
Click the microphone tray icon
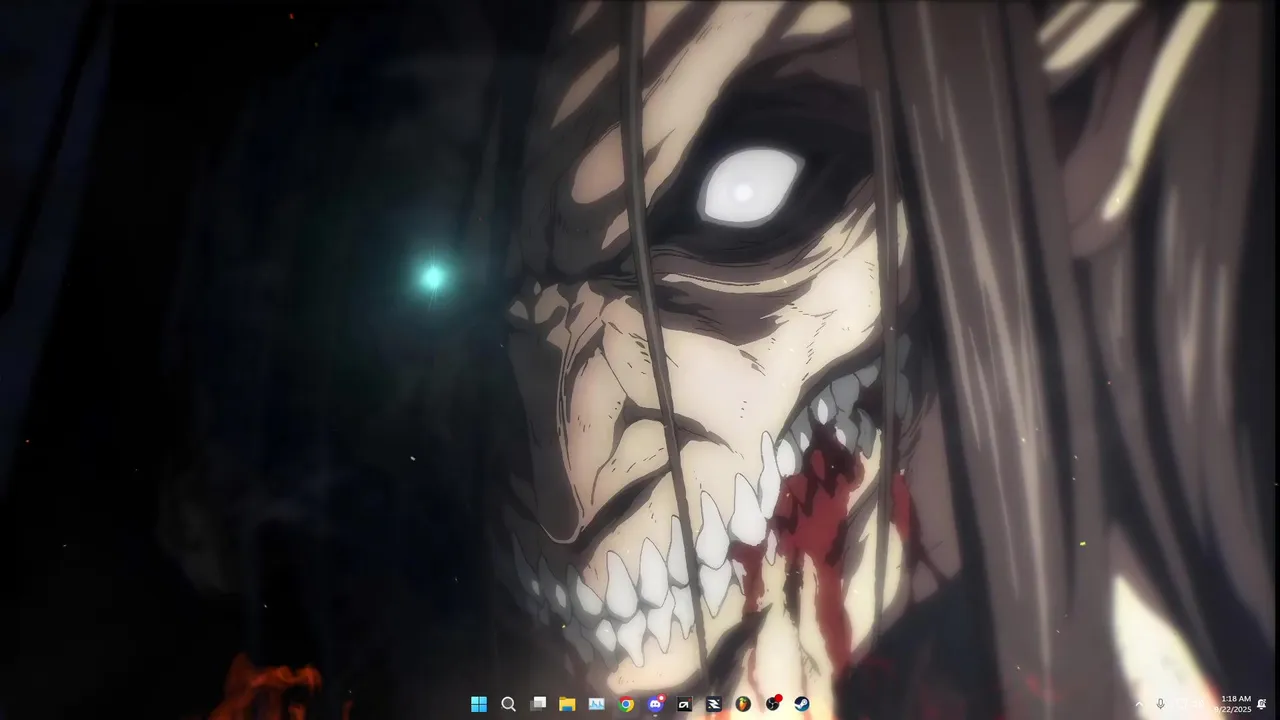[1160, 704]
